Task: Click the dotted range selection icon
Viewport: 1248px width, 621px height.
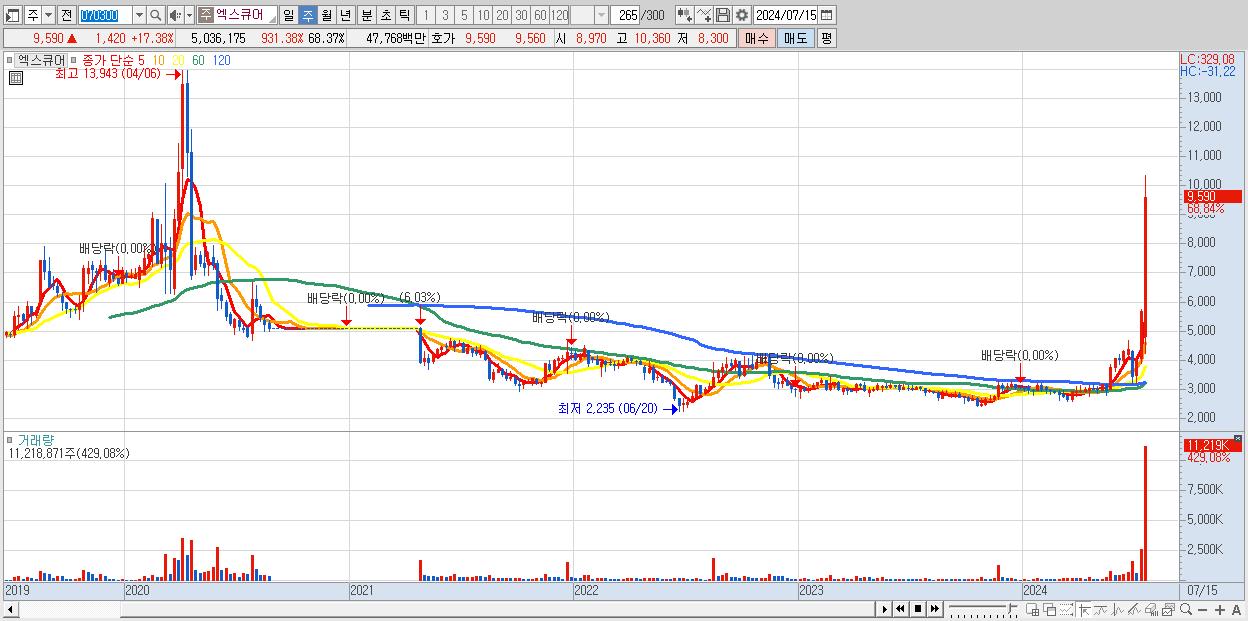Action: [1066, 609]
